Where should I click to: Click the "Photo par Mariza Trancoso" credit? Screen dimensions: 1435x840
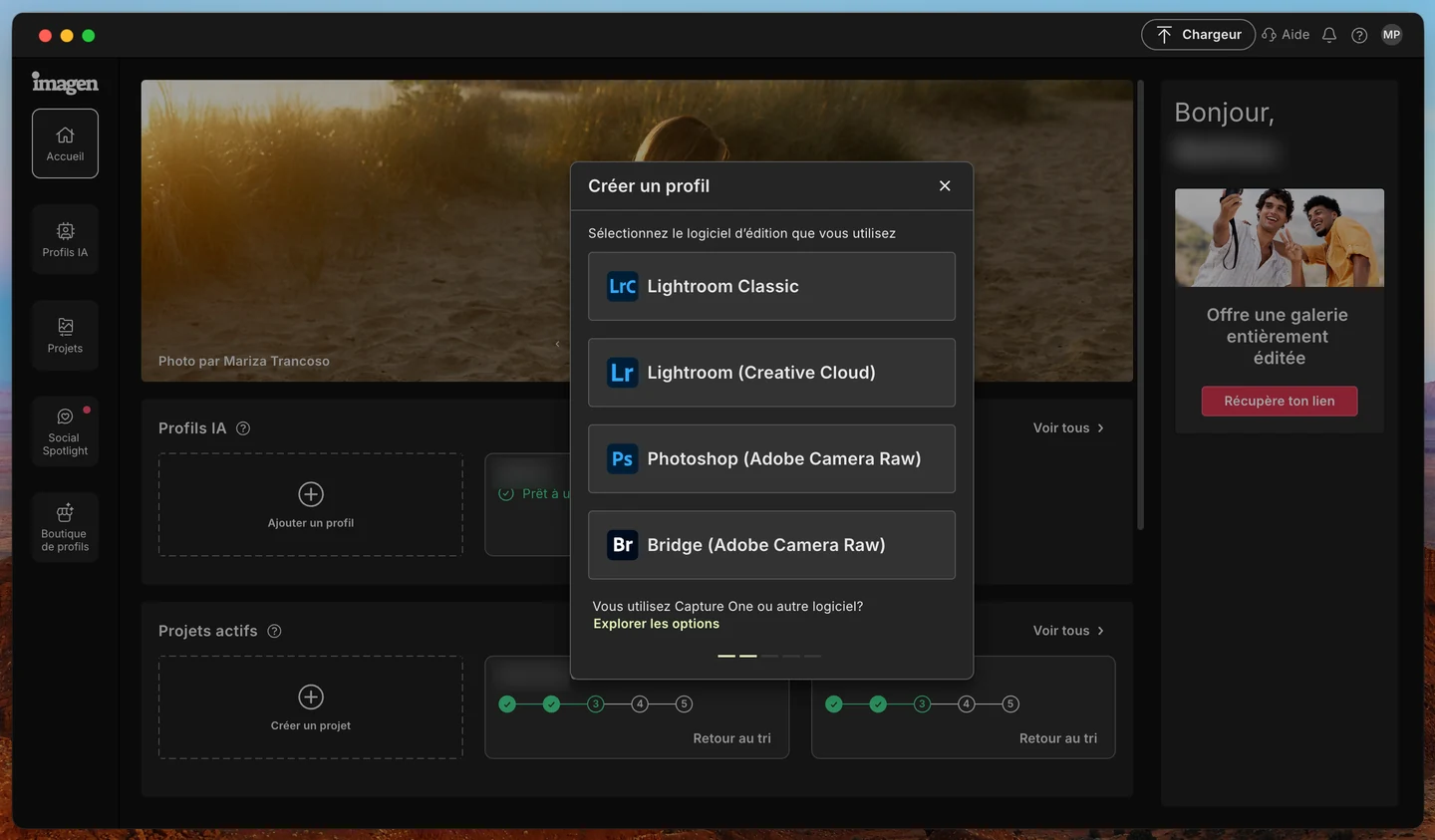pos(244,361)
